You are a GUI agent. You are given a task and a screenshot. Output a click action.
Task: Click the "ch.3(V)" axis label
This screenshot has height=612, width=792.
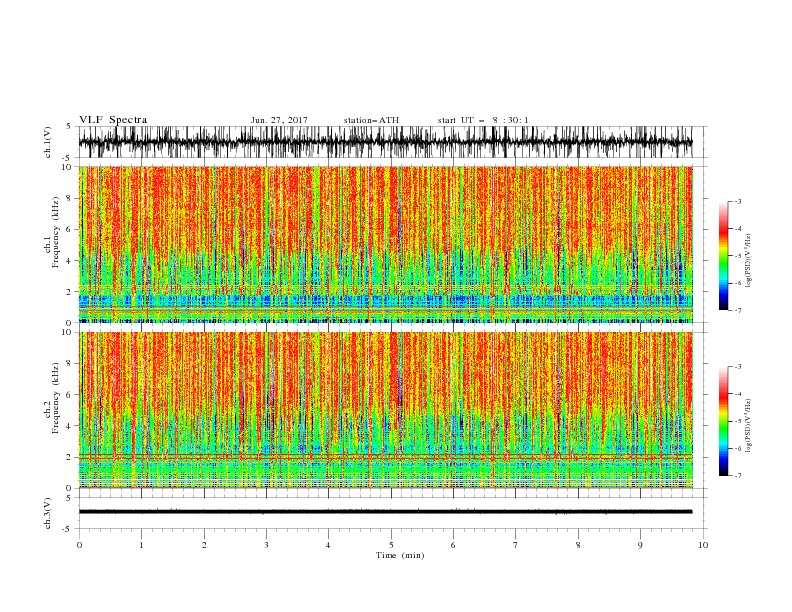pyautogui.click(x=48, y=513)
